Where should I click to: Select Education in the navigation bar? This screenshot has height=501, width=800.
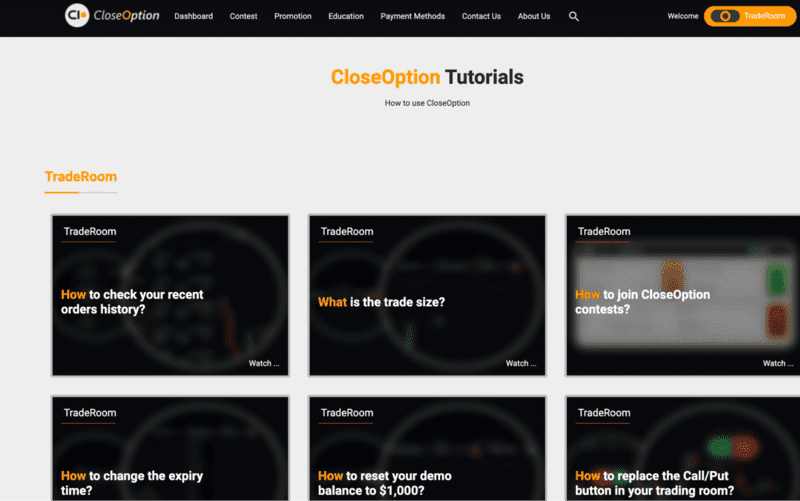tap(346, 16)
